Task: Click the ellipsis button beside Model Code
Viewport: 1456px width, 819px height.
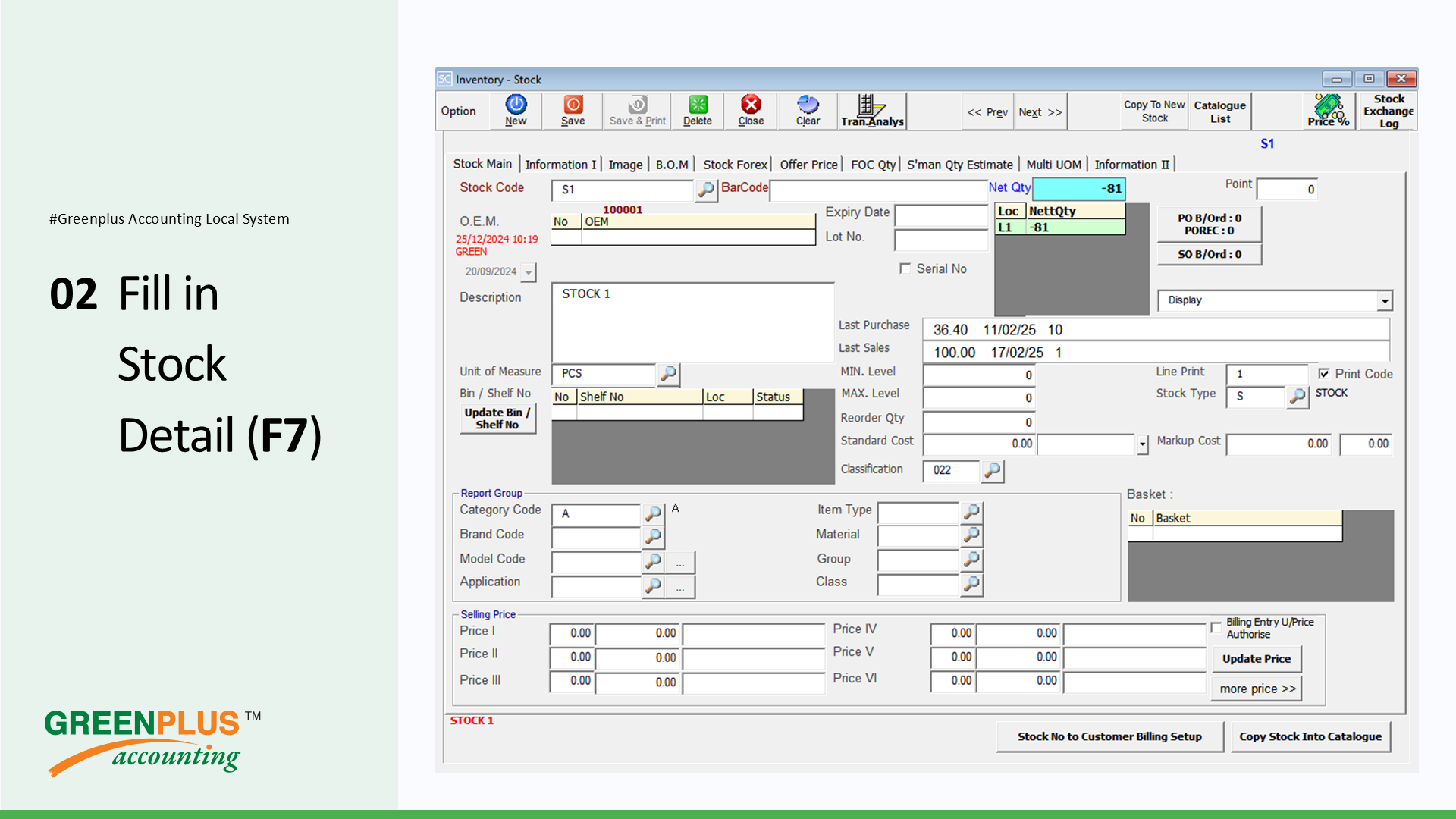Action: coord(680,563)
